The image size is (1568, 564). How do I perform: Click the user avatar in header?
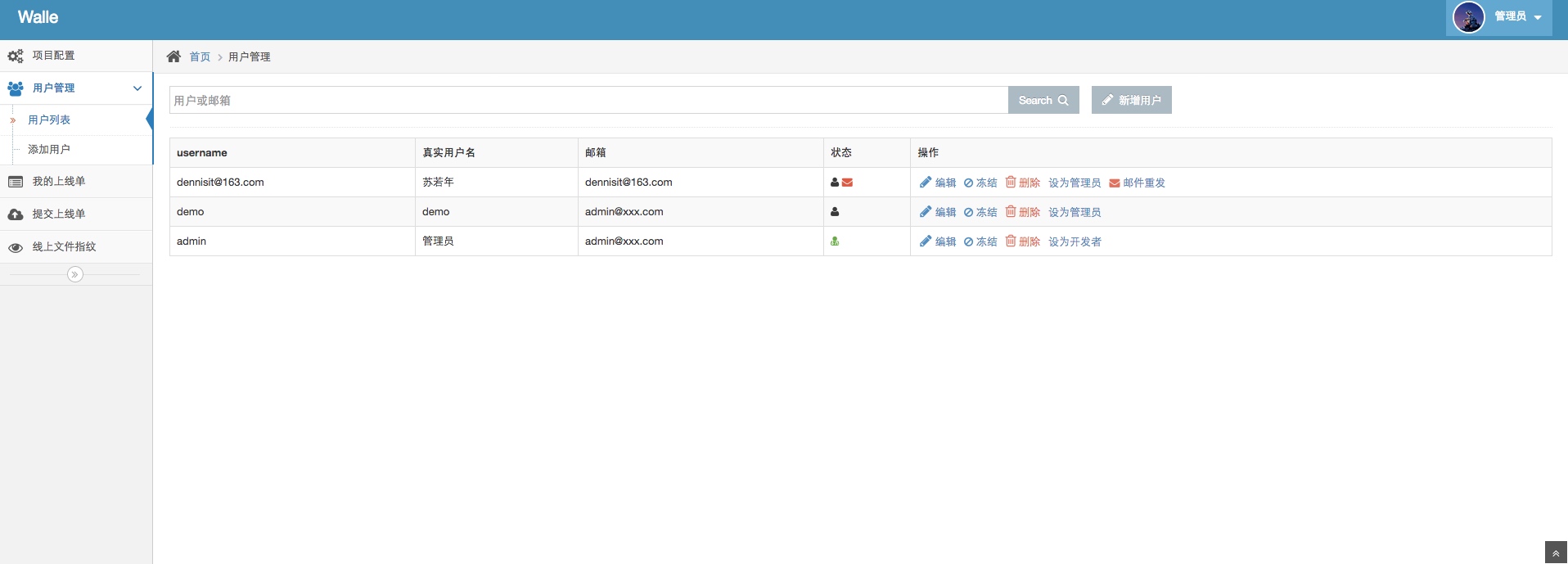[1469, 17]
